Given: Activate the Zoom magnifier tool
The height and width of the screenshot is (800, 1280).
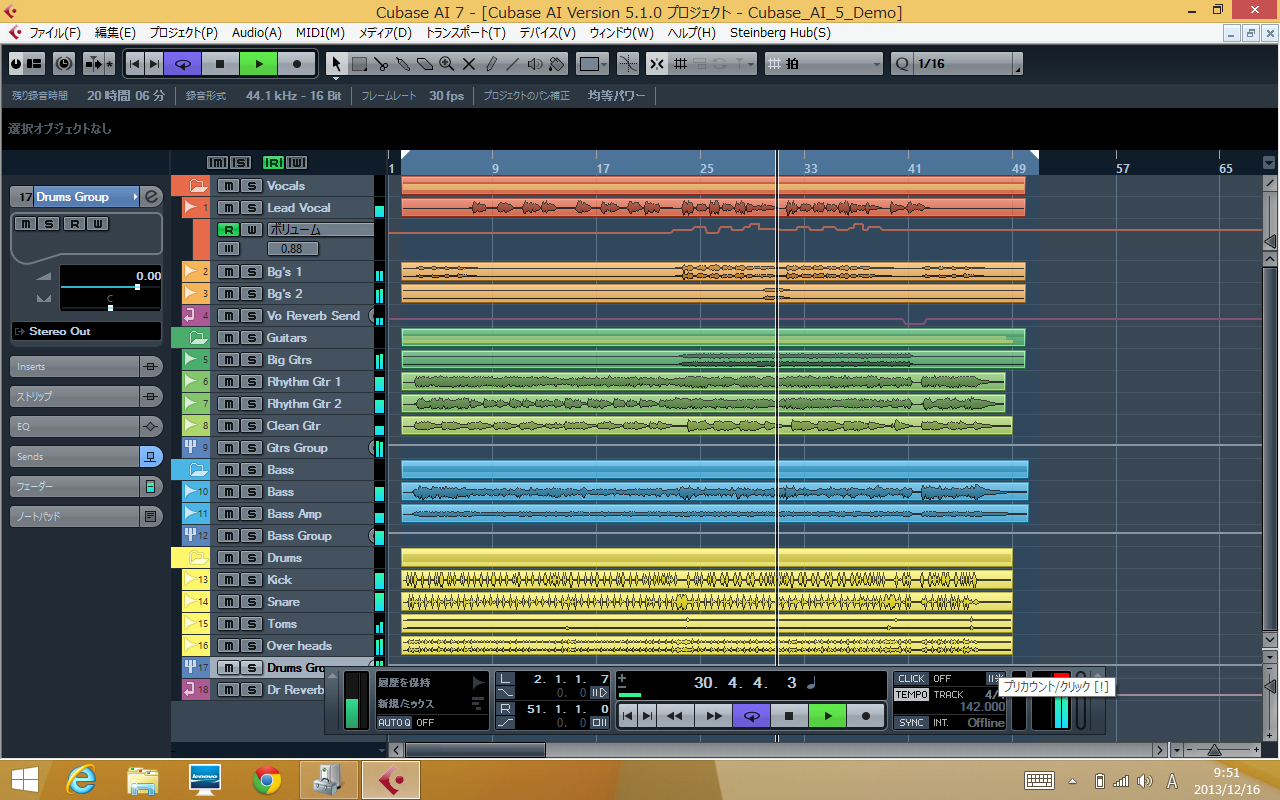Looking at the screenshot, I should 447,64.
